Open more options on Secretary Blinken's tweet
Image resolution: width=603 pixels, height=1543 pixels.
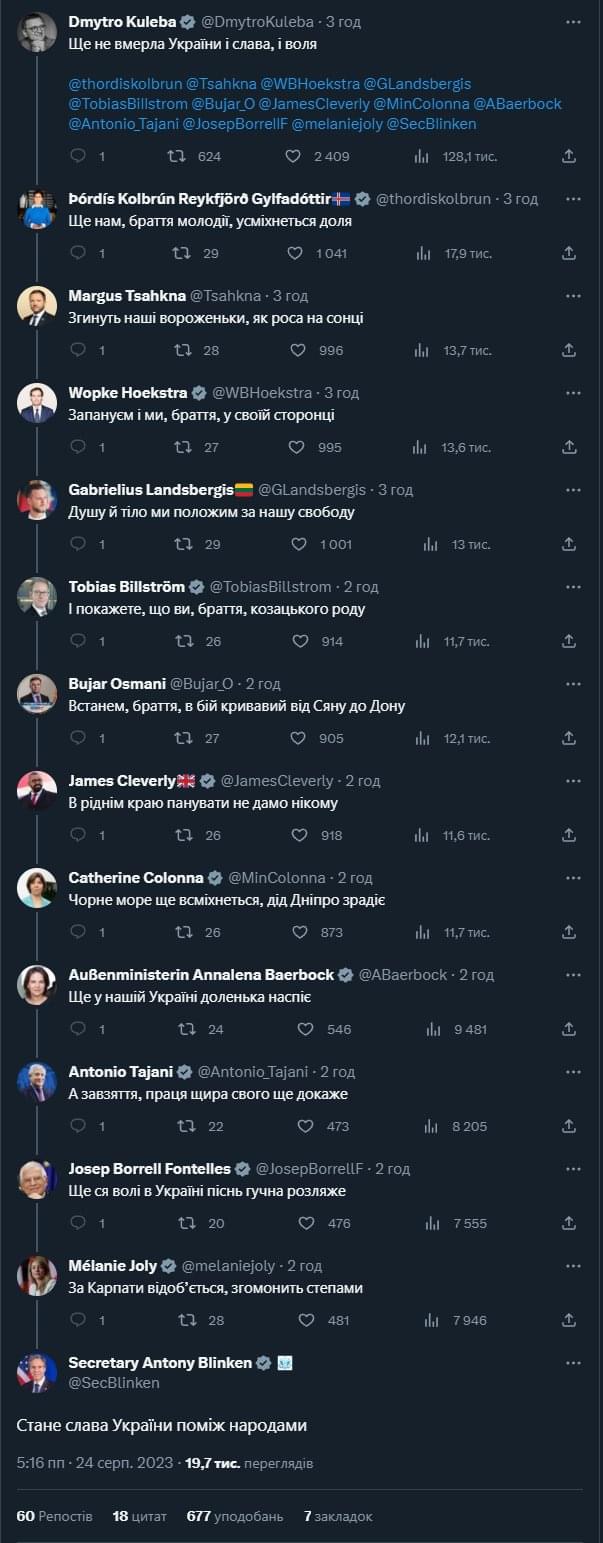tap(573, 1363)
